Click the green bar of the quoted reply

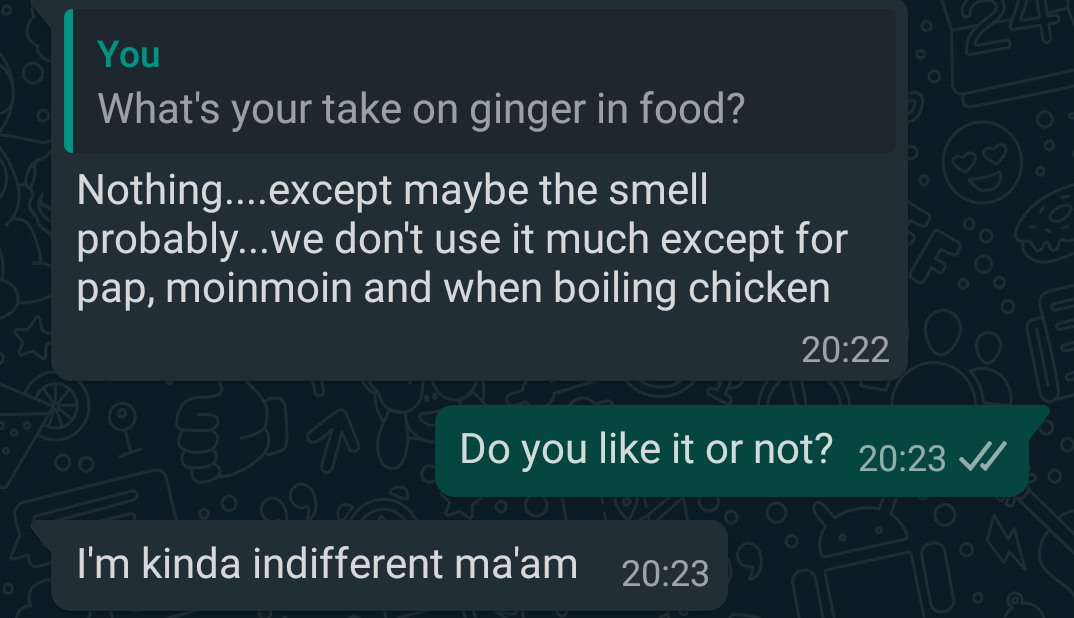coord(68,82)
